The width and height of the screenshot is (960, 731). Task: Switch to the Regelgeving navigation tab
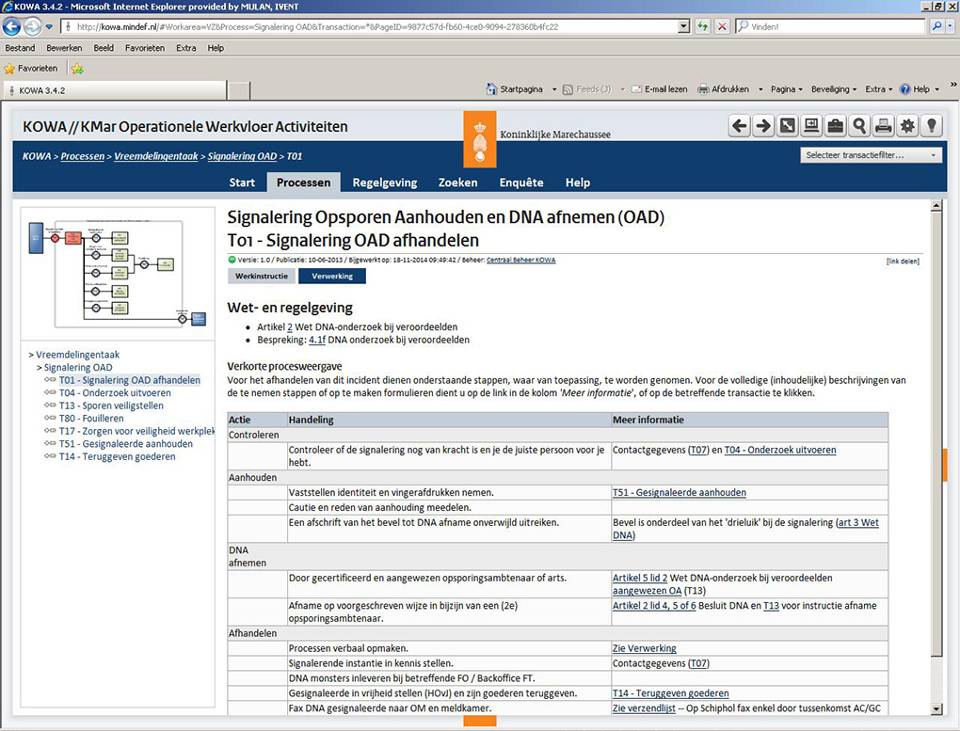pyautogui.click(x=384, y=183)
